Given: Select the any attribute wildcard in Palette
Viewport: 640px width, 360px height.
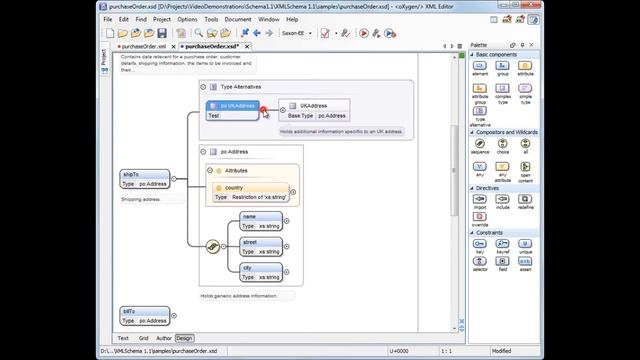Looking at the screenshot, I should [502, 171].
